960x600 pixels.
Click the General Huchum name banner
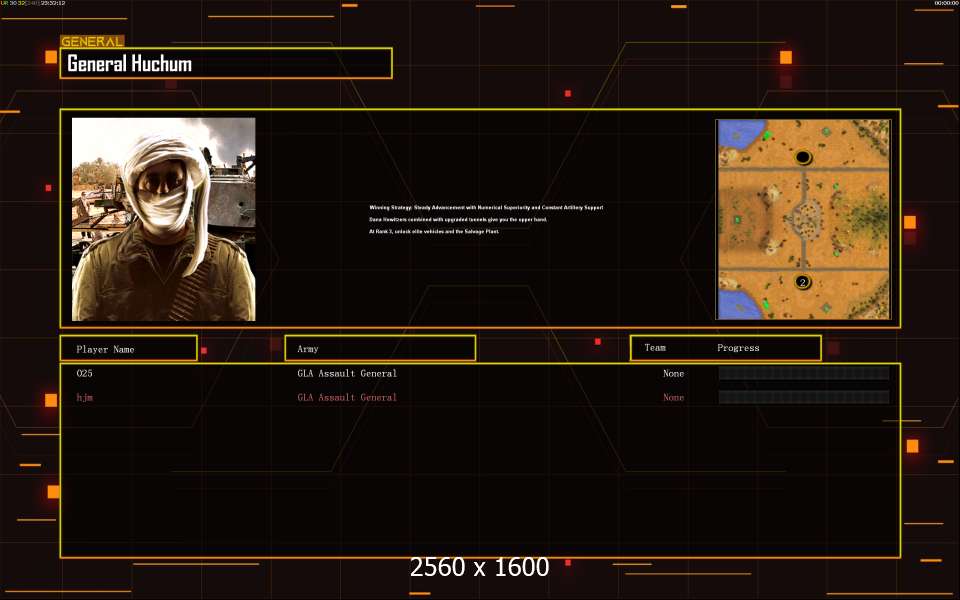point(226,64)
